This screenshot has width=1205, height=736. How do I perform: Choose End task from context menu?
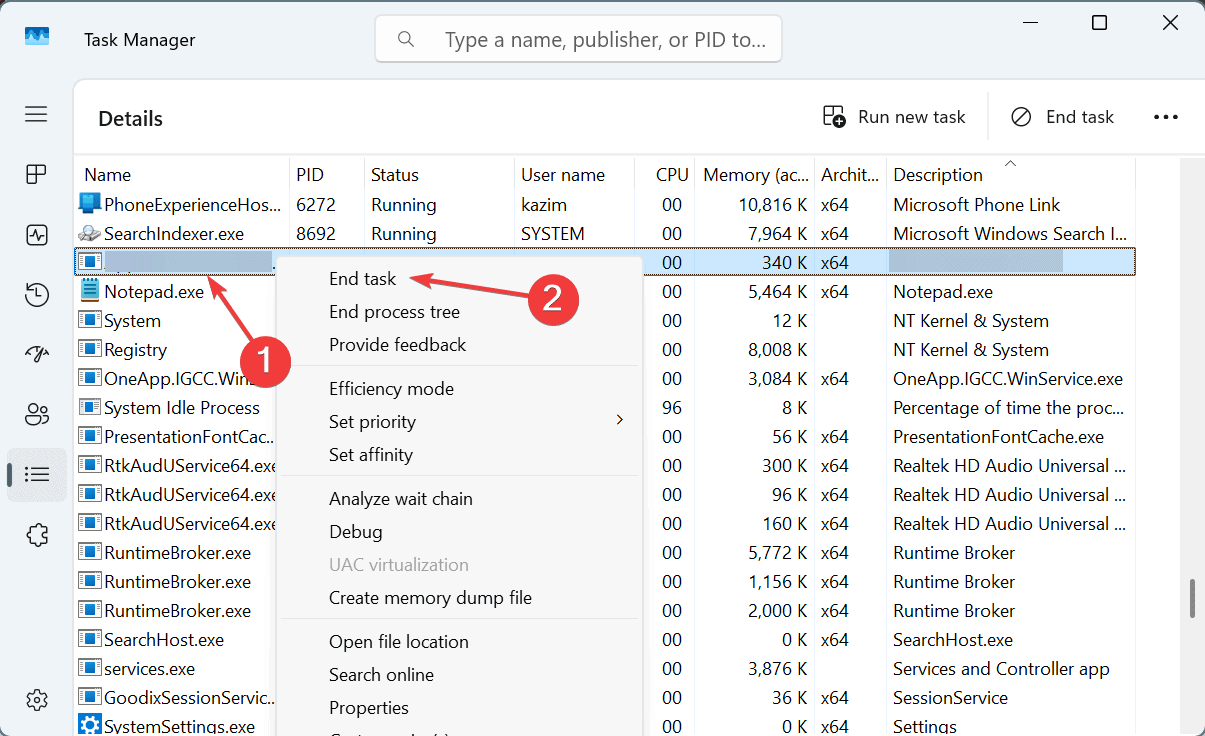coord(362,279)
